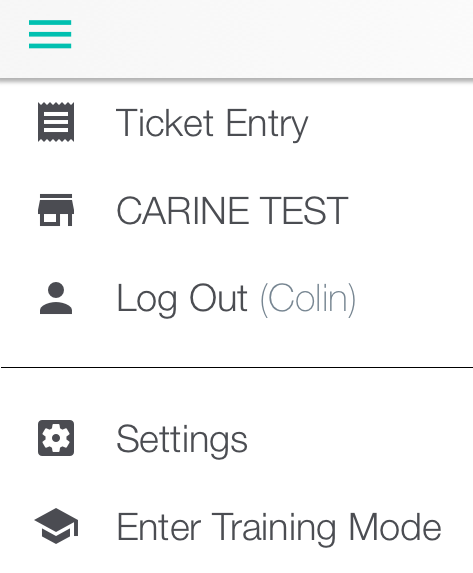Click the storefront icon beside CARINE TEST
The width and height of the screenshot is (473, 573).
click(56, 210)
